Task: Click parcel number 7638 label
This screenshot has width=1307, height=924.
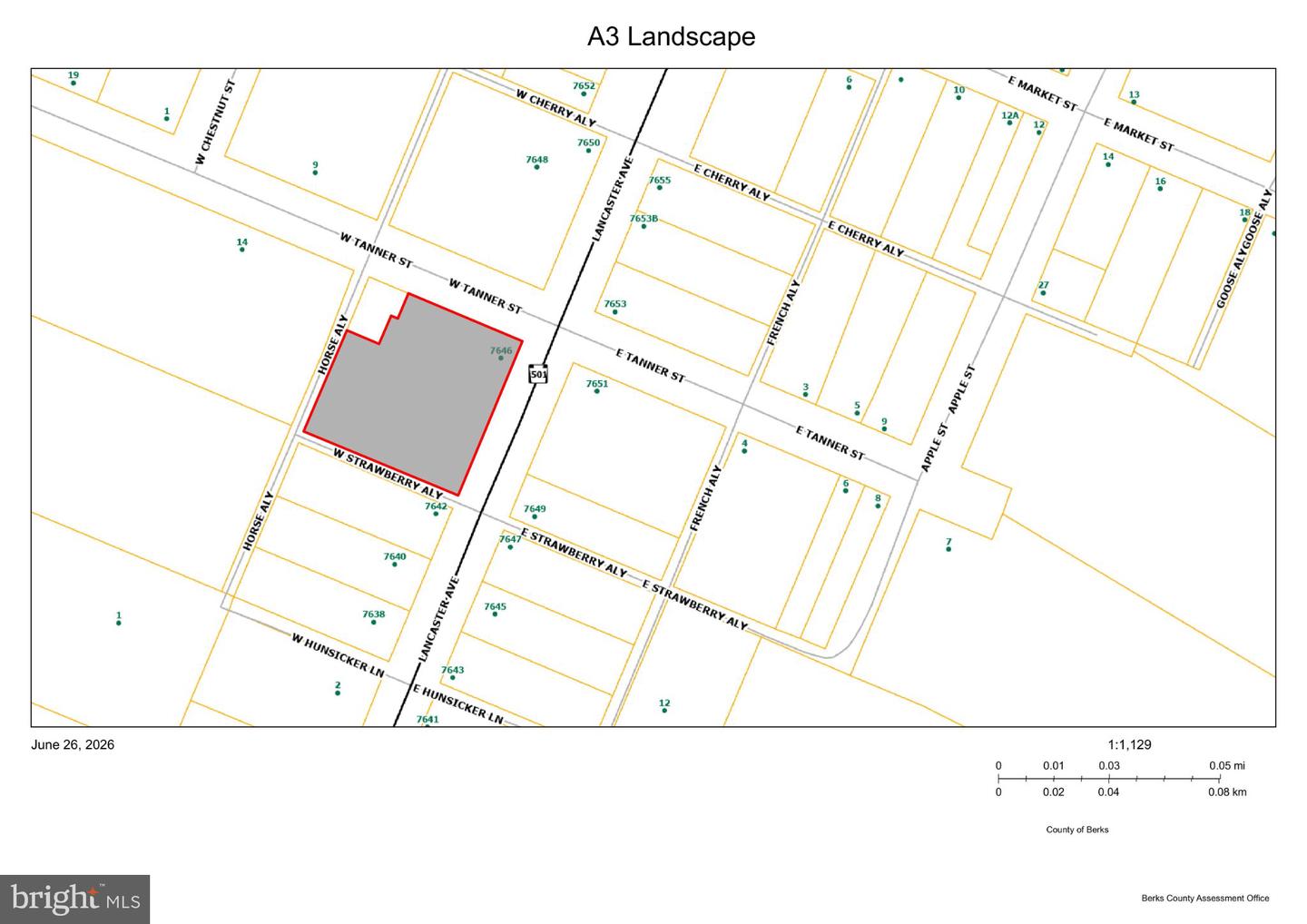Action: click(373, 614)
